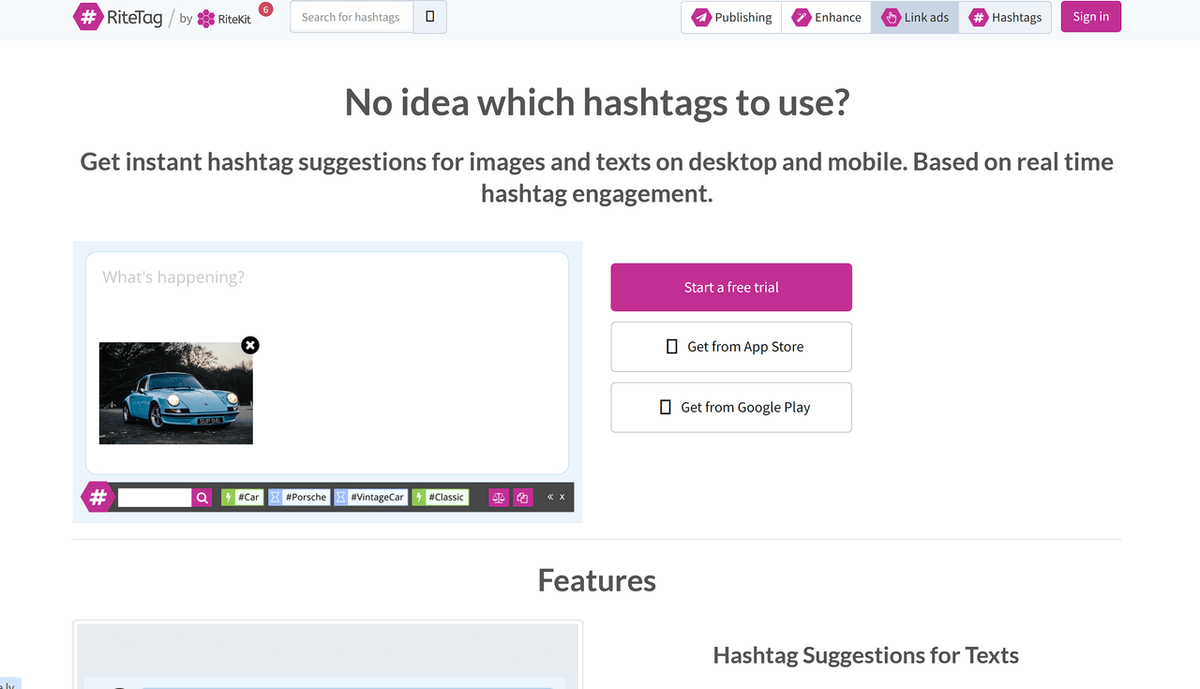Click the Hashtags hexagon icon in nav
Viewport: 1200px width, 689px height.
(978, 17)
